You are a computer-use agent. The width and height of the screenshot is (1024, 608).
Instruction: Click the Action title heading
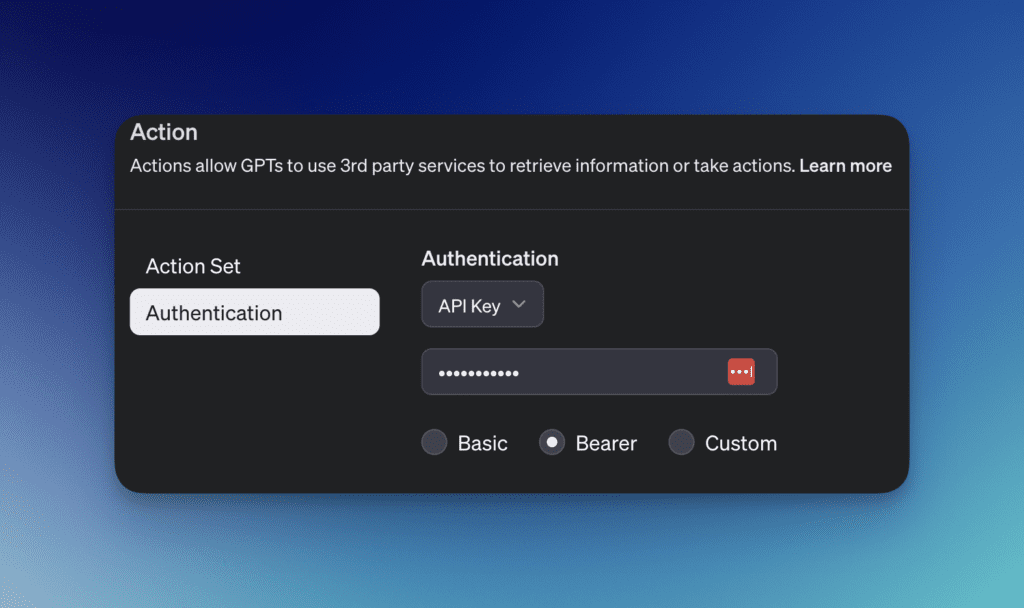tap(164, 132)
